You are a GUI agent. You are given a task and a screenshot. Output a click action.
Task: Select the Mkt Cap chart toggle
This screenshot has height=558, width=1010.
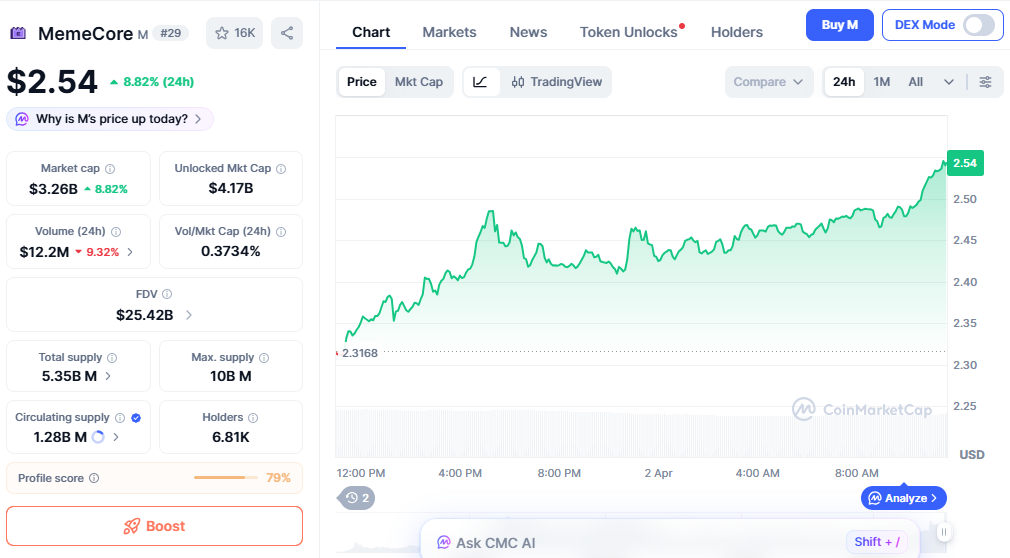coord(419,82)
